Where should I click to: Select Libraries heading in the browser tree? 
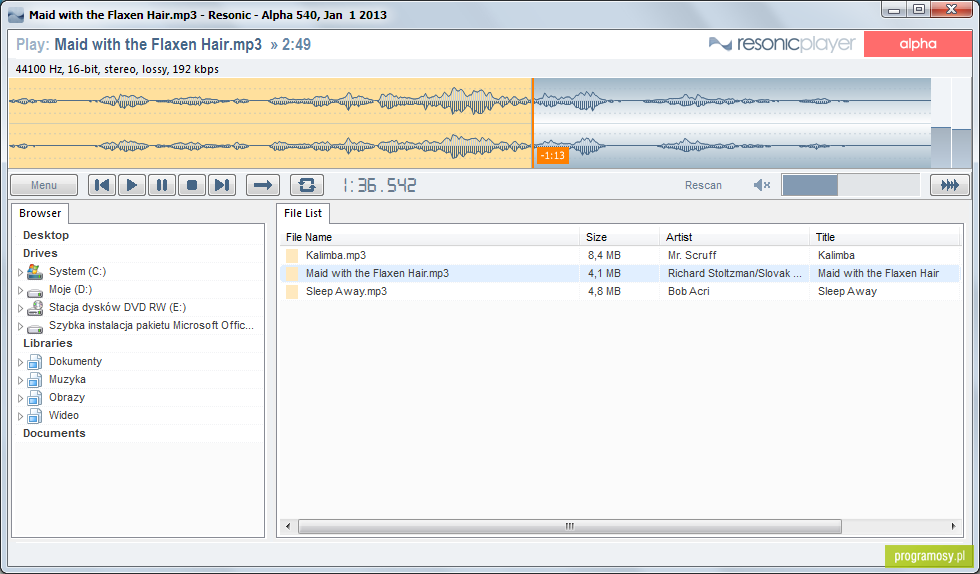(48, 343)
